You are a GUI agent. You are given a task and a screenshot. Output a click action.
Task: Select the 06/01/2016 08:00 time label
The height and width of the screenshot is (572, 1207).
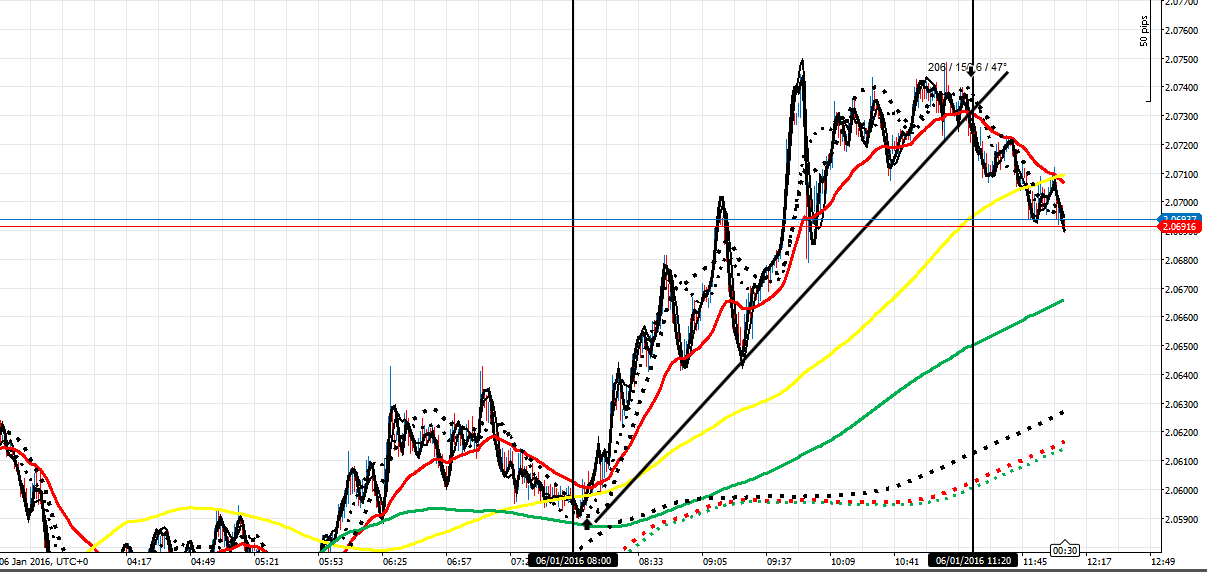pos(572,562)
